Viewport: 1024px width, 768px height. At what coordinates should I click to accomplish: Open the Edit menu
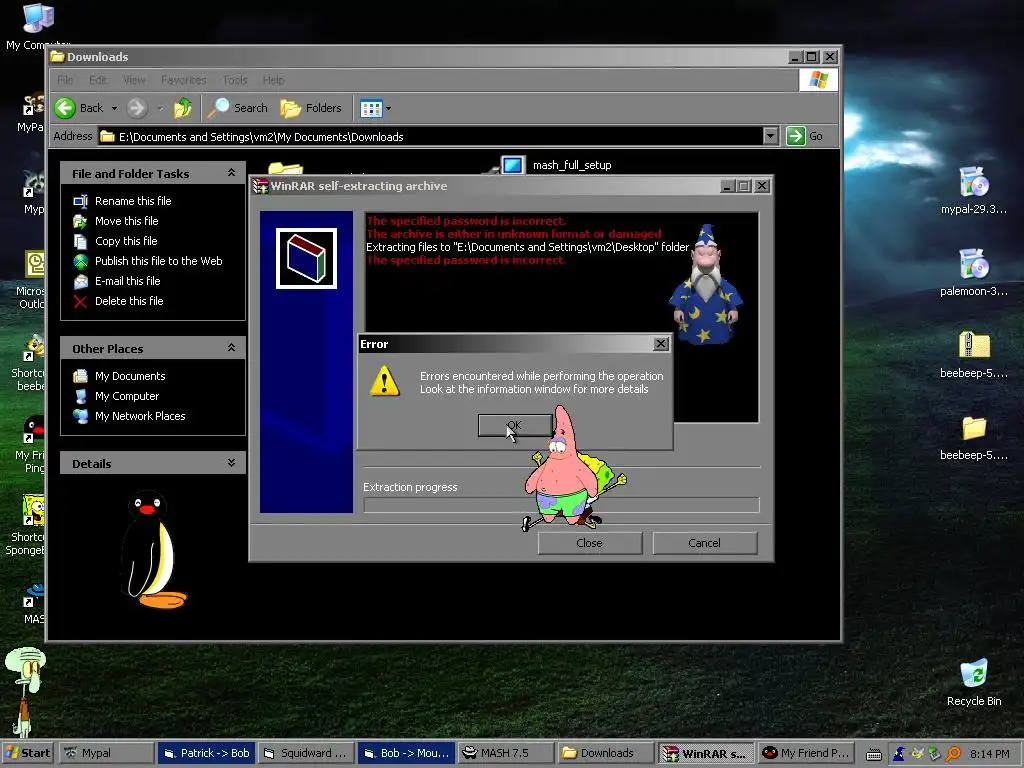[x=98, y=80]
